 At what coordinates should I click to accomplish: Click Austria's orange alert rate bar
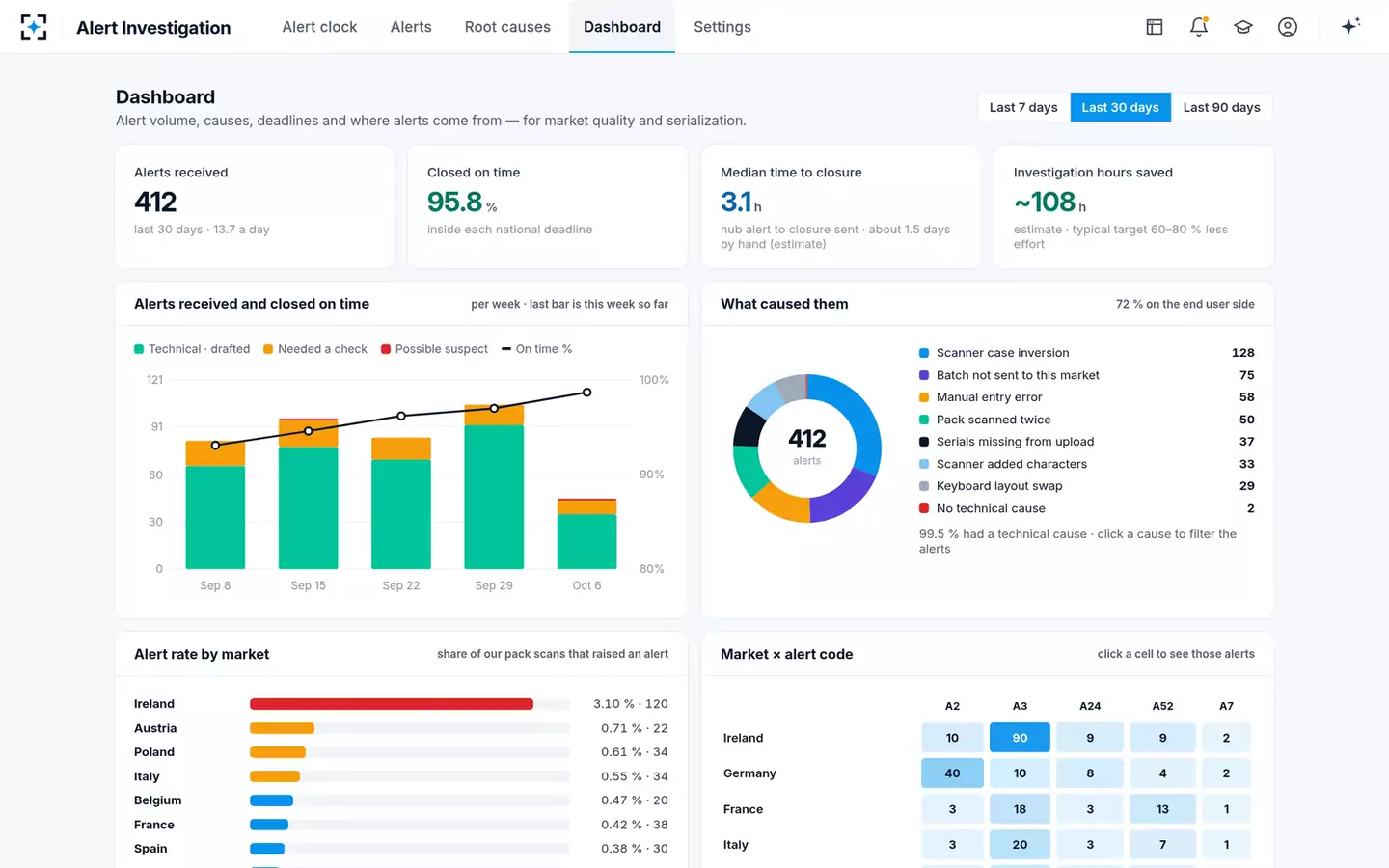point(282,728)
